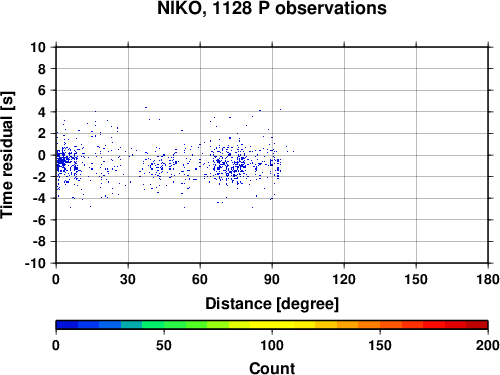The height and width of the screenshot is (375, 500).
Task: Click the y-axis tick label 0
Action: point(42,155)
